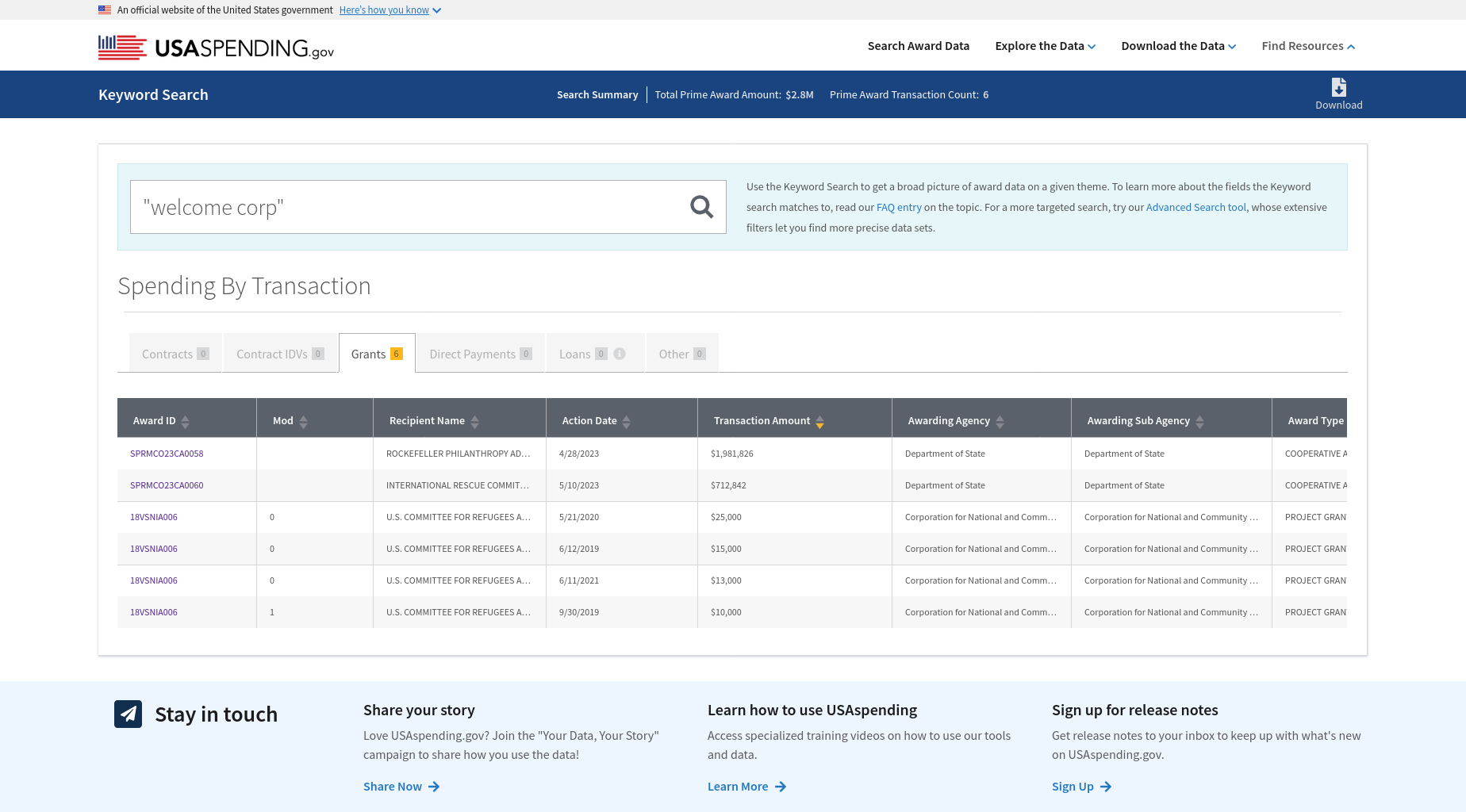Click the magnifying glass search icon
Image resolution: width=1466 pixels, height=812 pixels.
click(701, 207)
